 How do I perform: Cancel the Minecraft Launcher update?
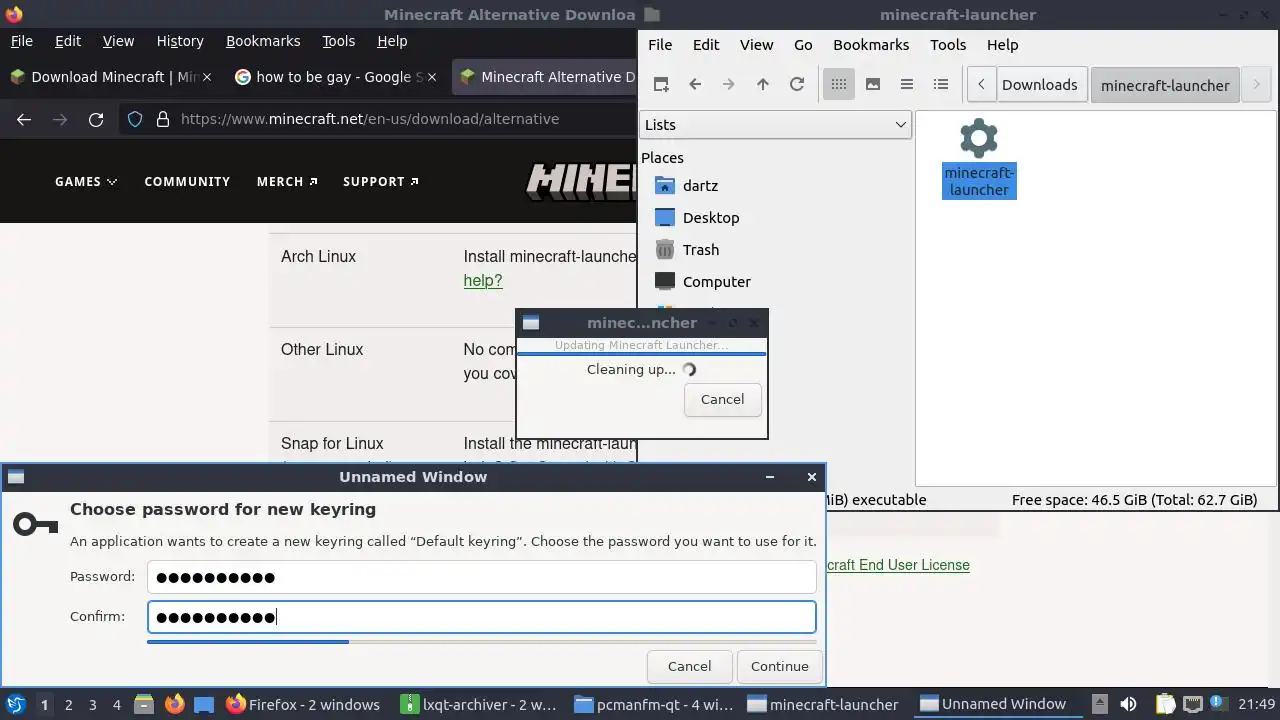click(x=722, y=399)
